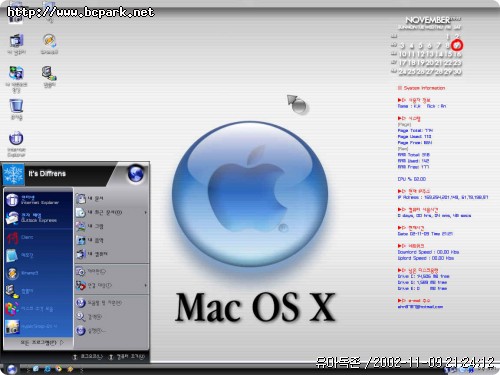The width and height of the screenshot is (500, 375).
Task: Click the user name "It's Diffrens"
Action: click(x=47, y=174)
